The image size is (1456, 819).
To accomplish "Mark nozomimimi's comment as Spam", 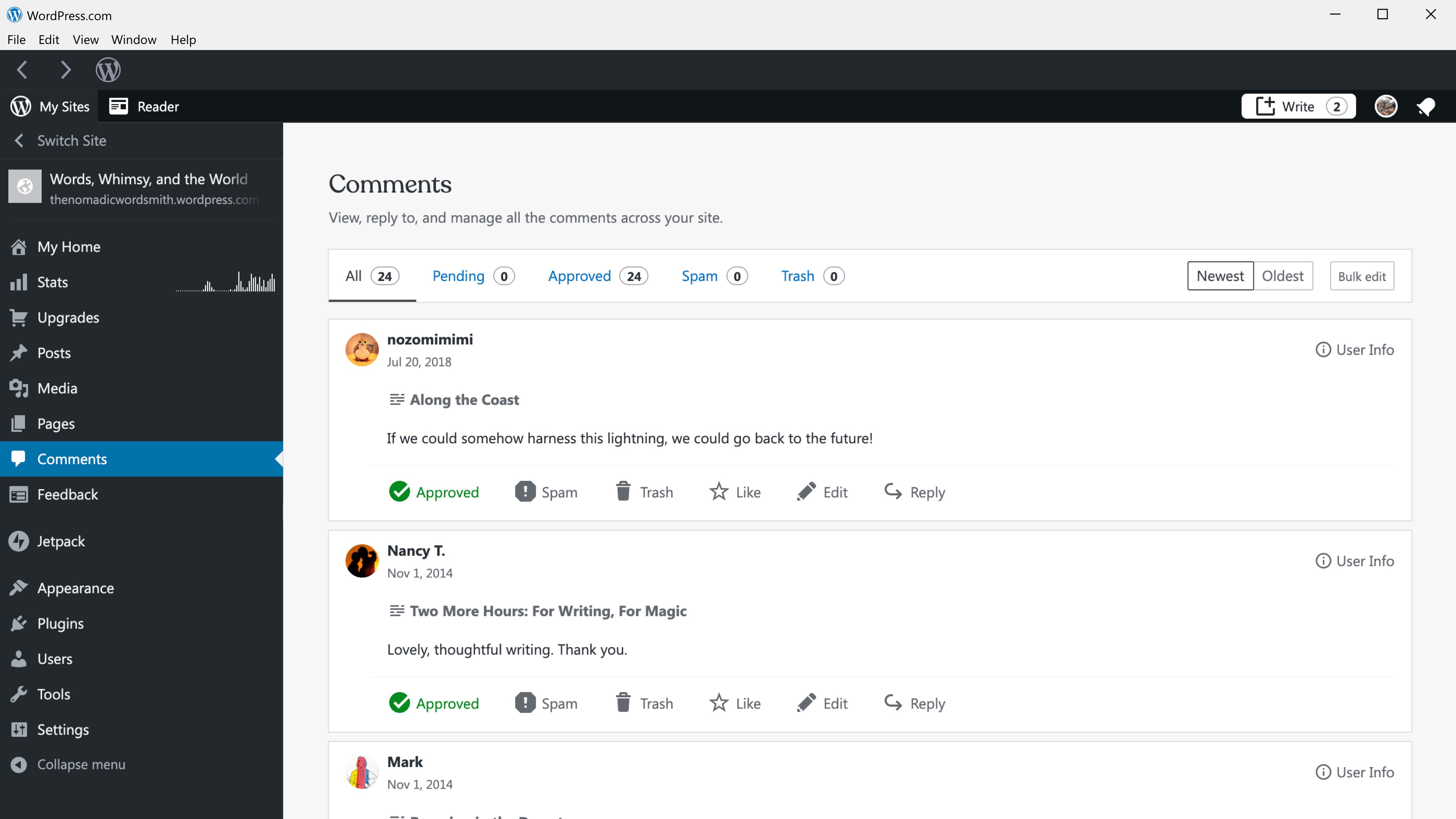I will point(546,492).
